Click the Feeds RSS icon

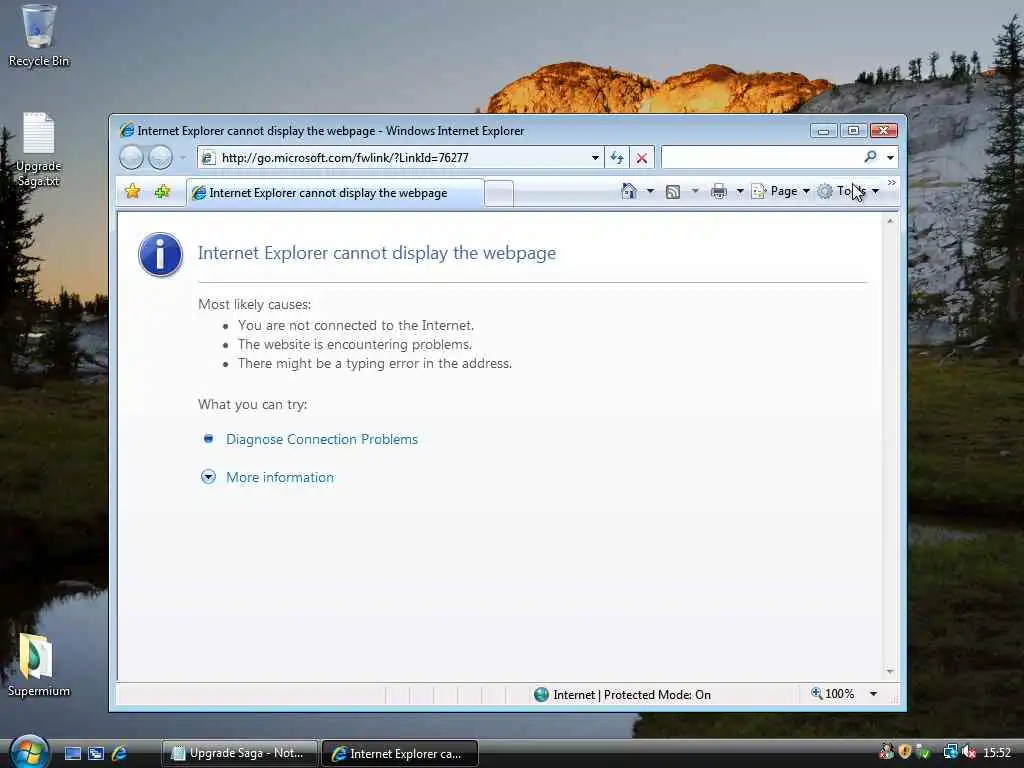(673, 191)
